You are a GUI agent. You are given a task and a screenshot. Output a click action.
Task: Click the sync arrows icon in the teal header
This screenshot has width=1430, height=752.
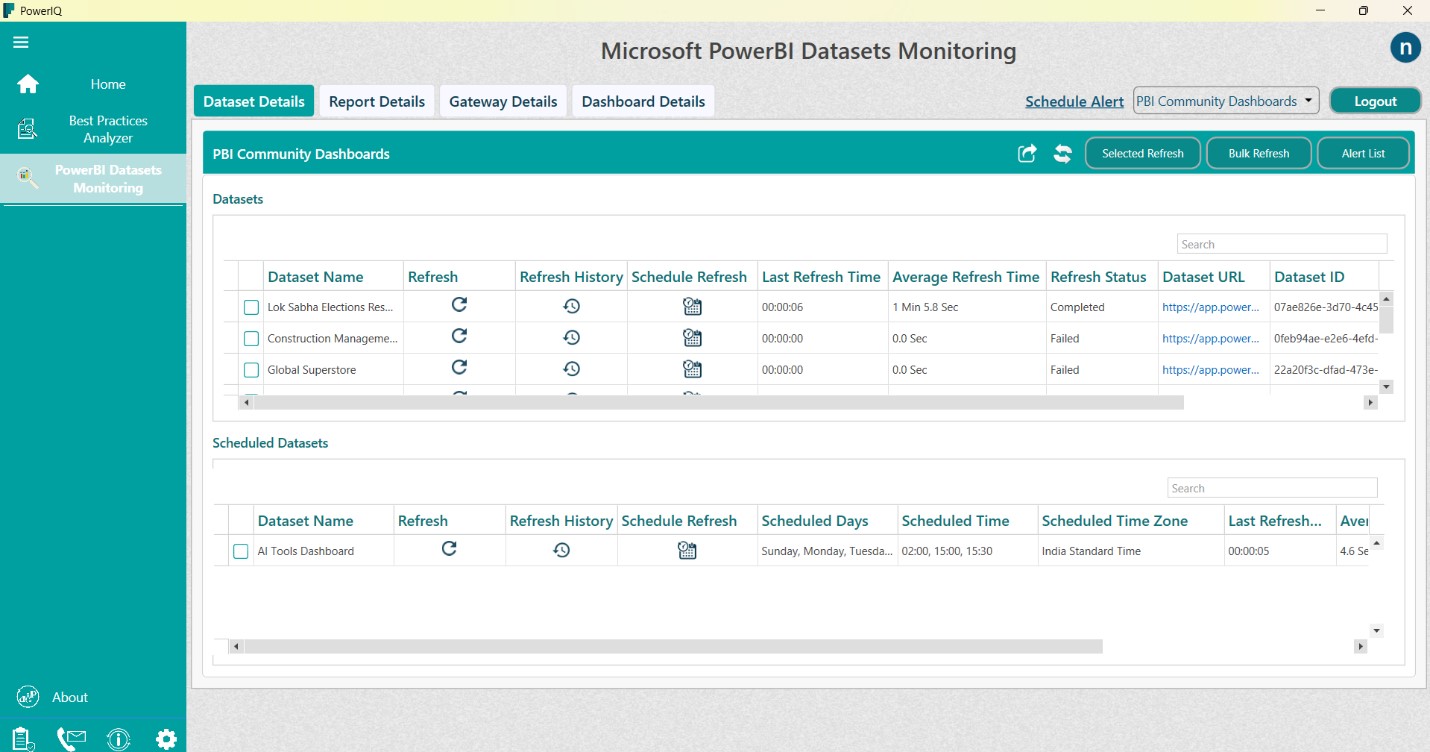[x=1063, y=153]
